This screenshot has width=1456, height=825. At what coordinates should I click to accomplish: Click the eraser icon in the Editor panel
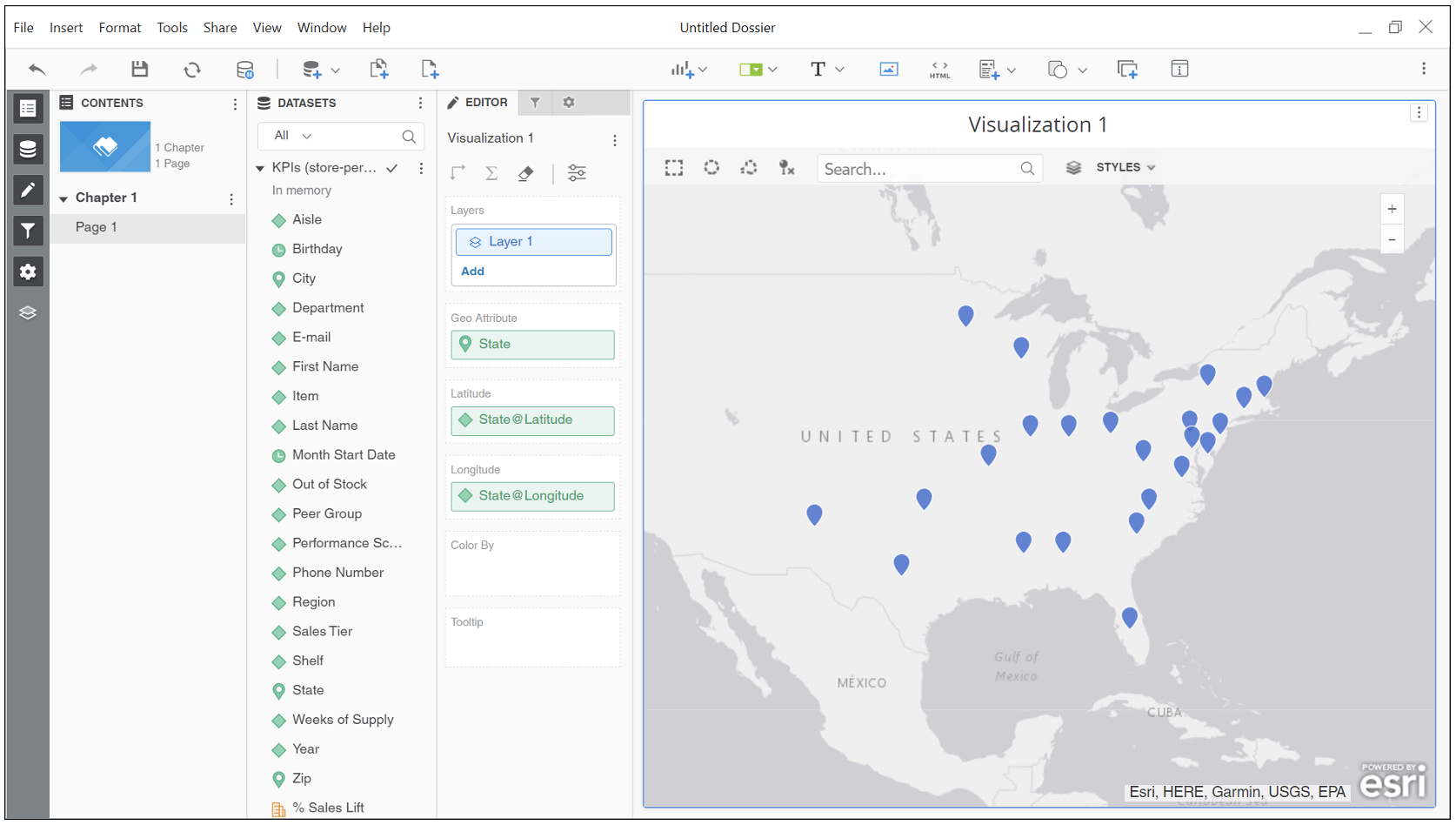tap(525, 173)
